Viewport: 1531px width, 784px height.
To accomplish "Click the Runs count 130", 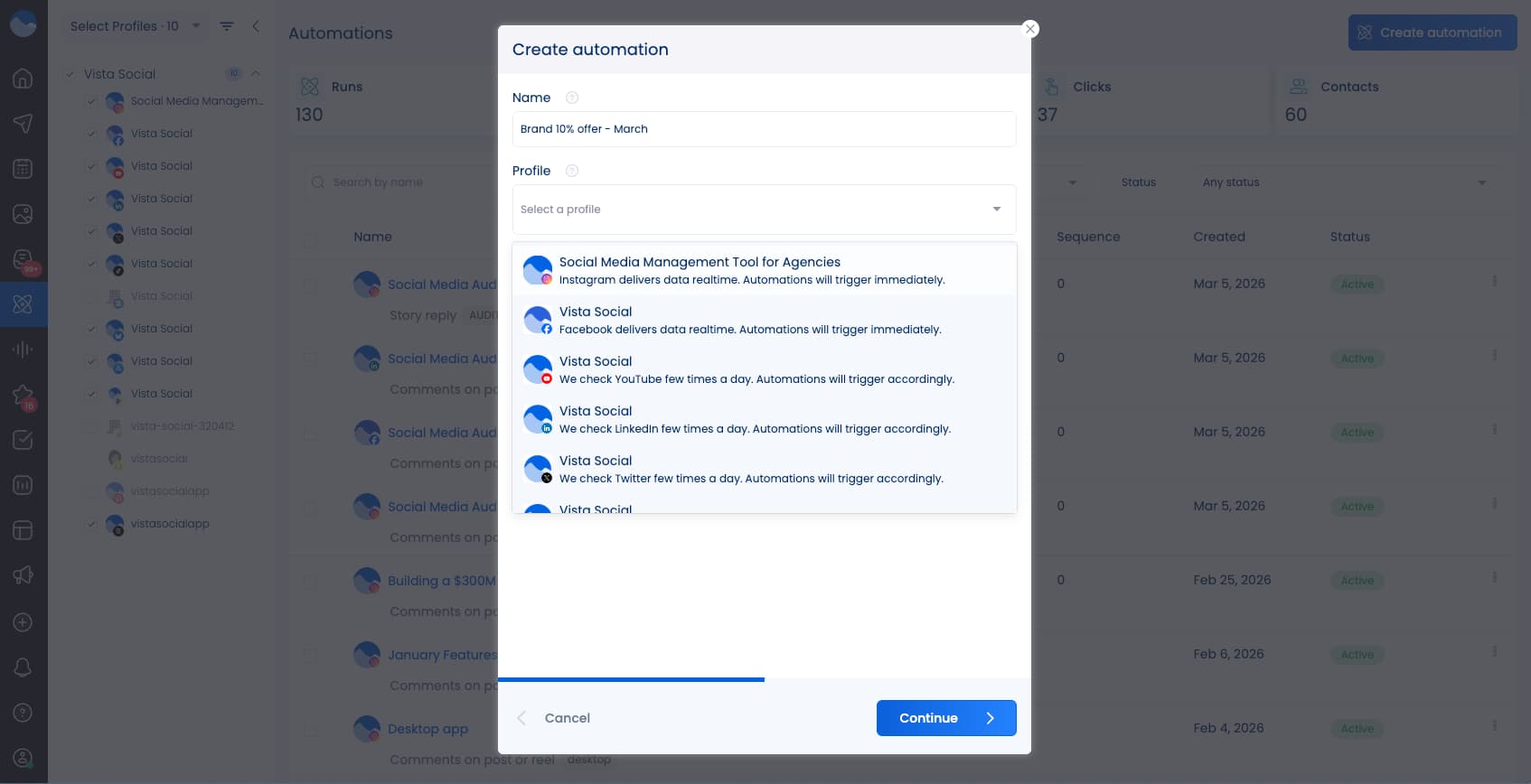I will [x=309, y=115].
